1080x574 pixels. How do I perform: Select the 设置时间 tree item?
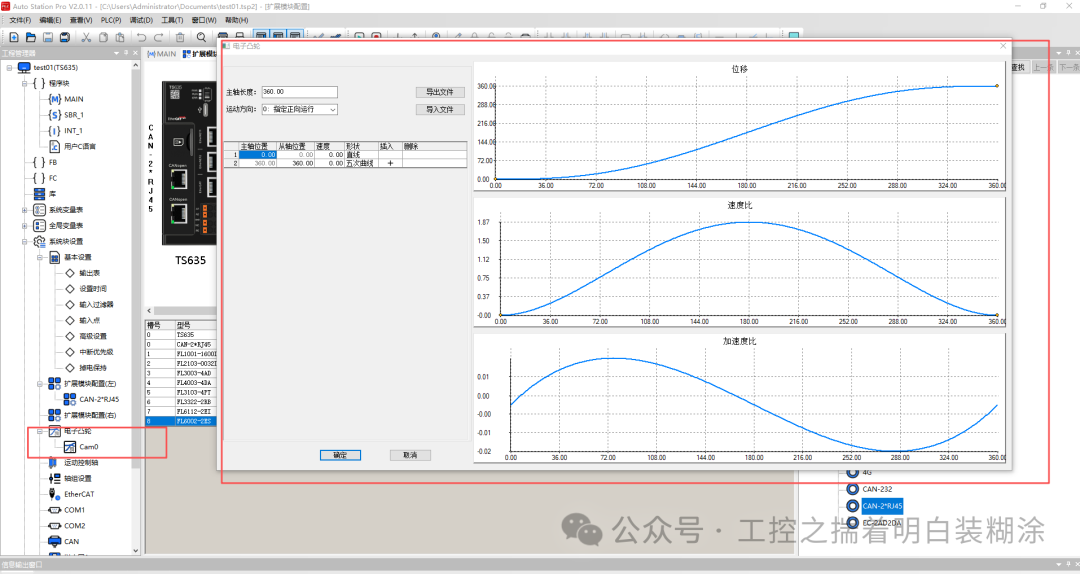coord(93,289)
